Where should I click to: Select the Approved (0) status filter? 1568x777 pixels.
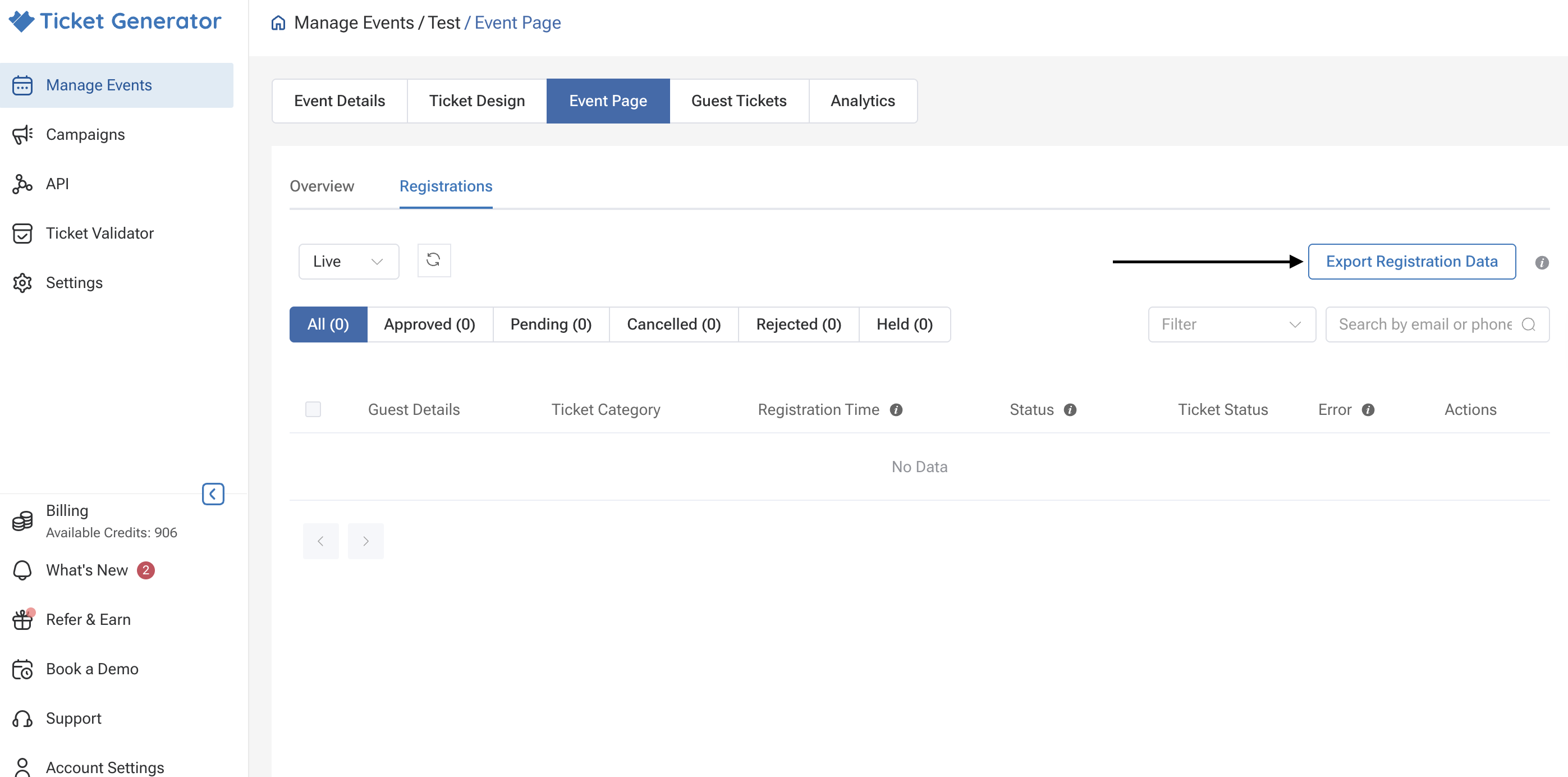tap(429, 324)
